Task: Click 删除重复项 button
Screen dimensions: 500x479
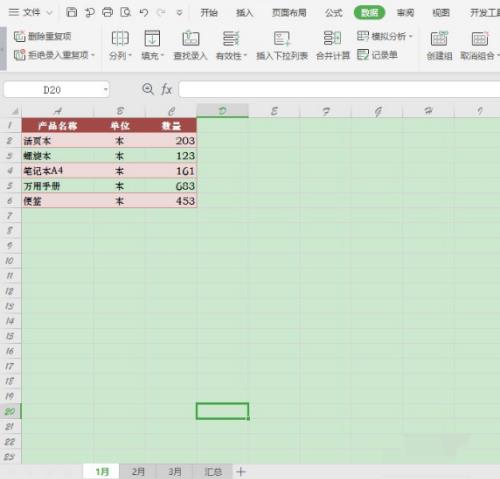Action: click(43, 36)
